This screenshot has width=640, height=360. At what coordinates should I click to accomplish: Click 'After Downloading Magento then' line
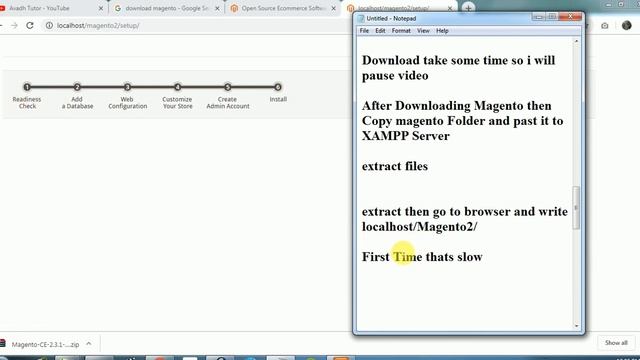456,106
